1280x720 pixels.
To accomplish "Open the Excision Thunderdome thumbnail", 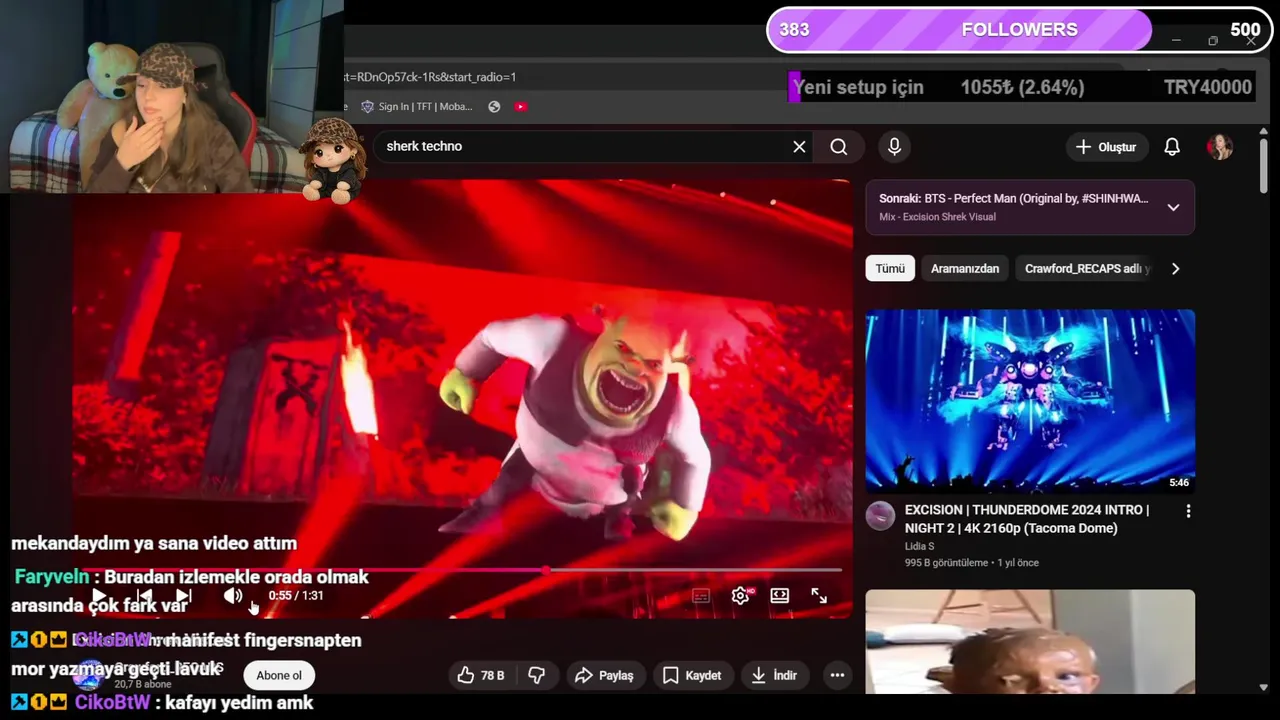I will [1030, 401].
